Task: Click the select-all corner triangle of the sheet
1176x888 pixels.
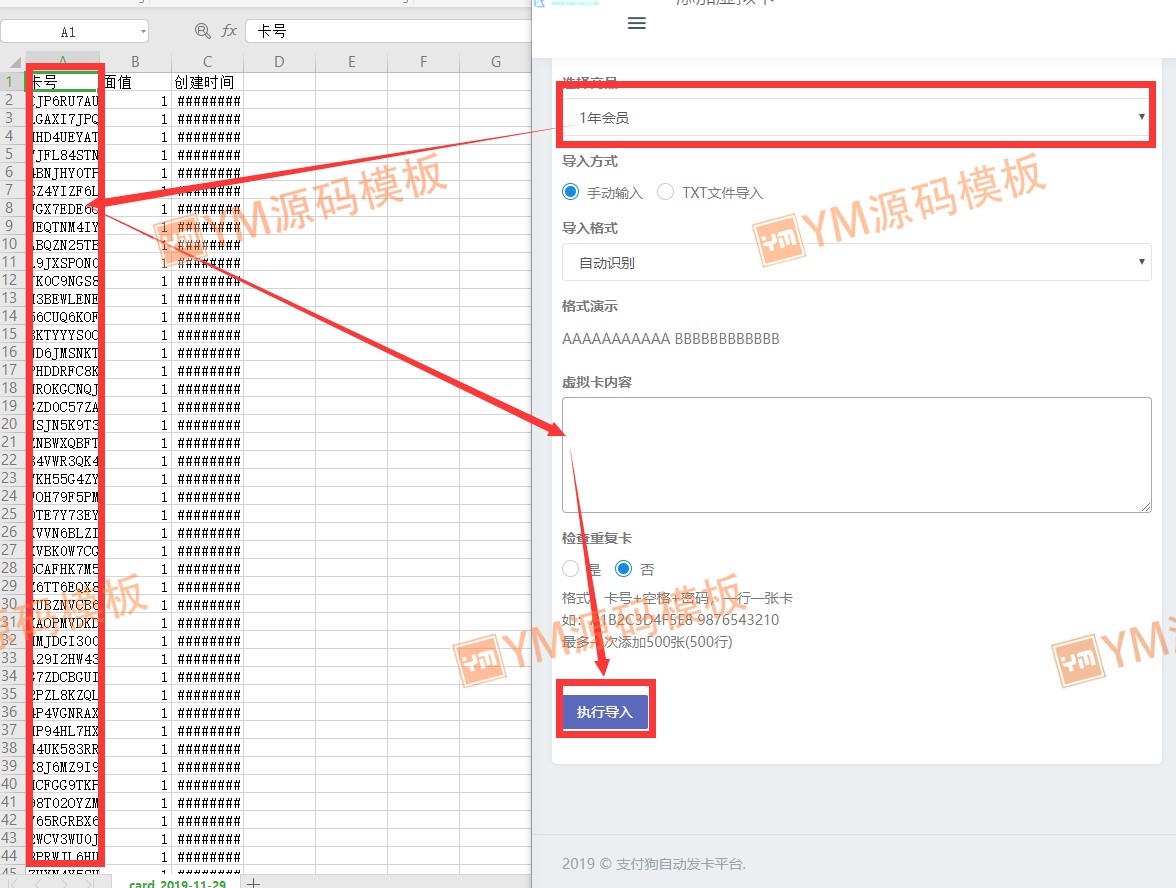Action: (x=14, y=62)
